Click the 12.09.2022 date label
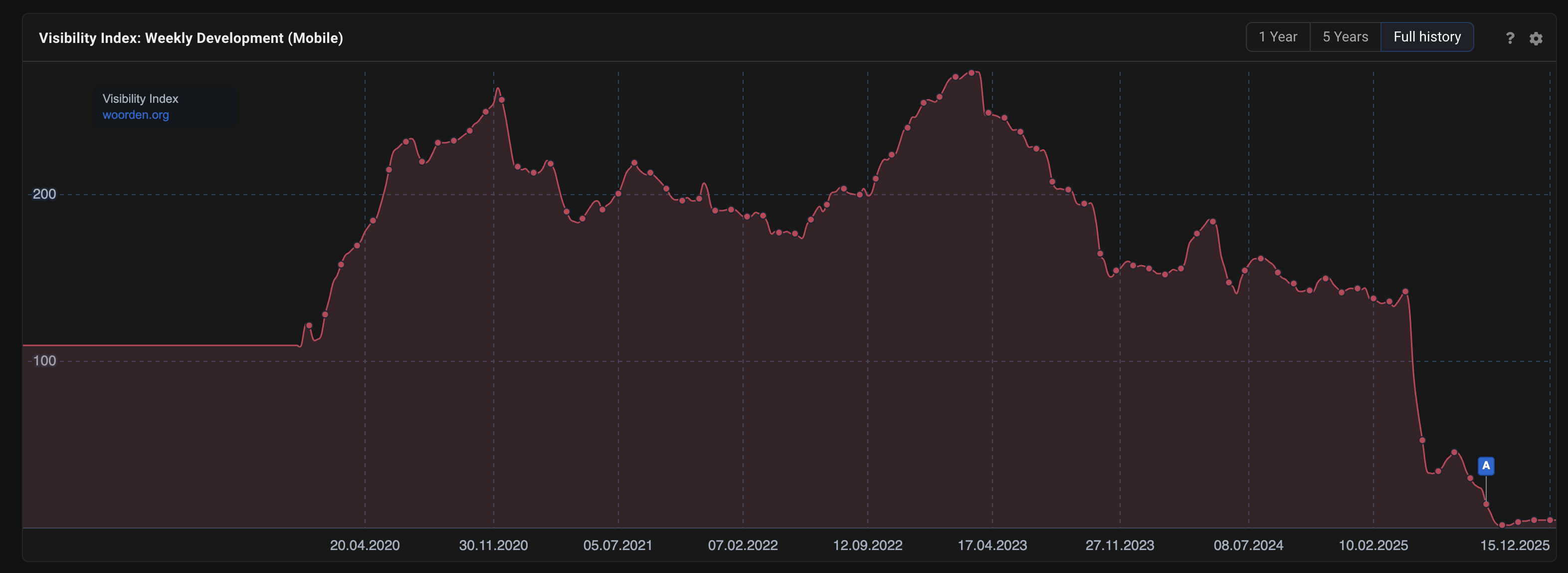Viewport: 1568px width, 573px height. (867, 546)
